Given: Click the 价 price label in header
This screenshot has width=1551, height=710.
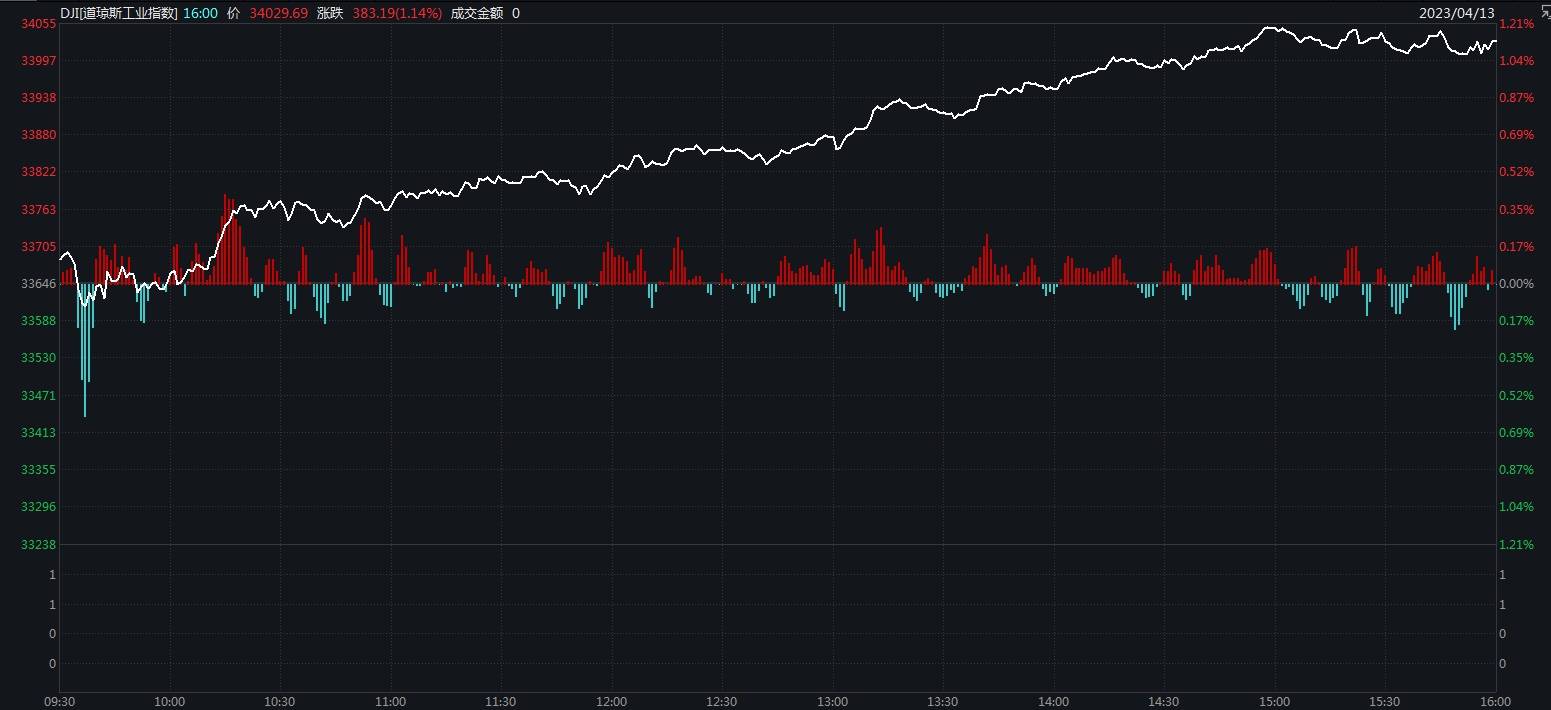Looking at the screenshot, I should 233,13.
